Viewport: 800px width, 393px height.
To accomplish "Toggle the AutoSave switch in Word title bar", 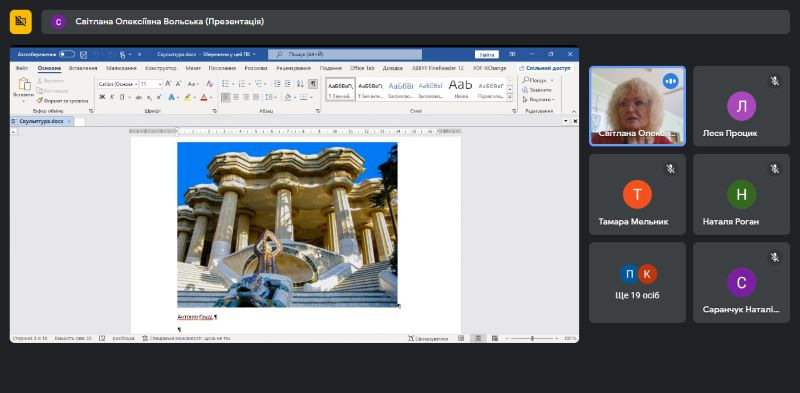I will 67,54.
